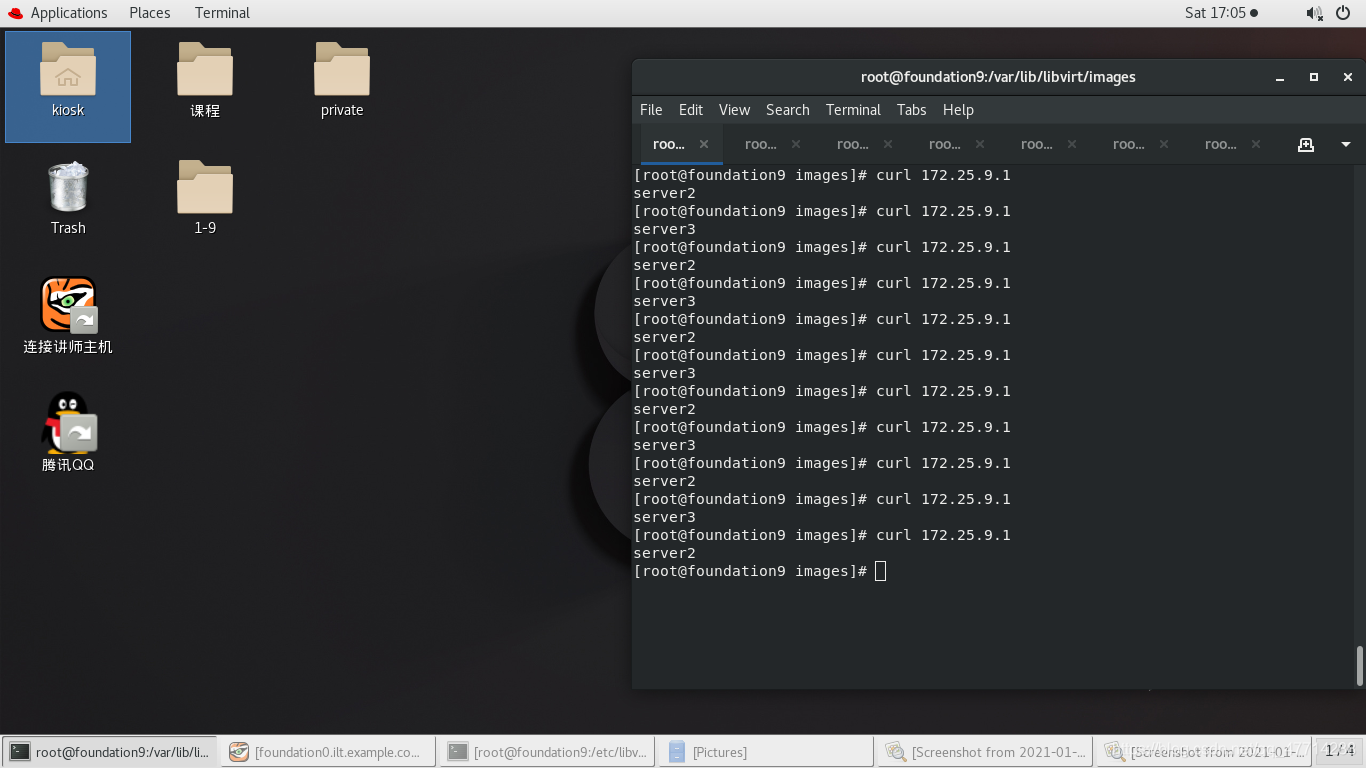Open the Tabs menu in the terminal

(911, 110)
